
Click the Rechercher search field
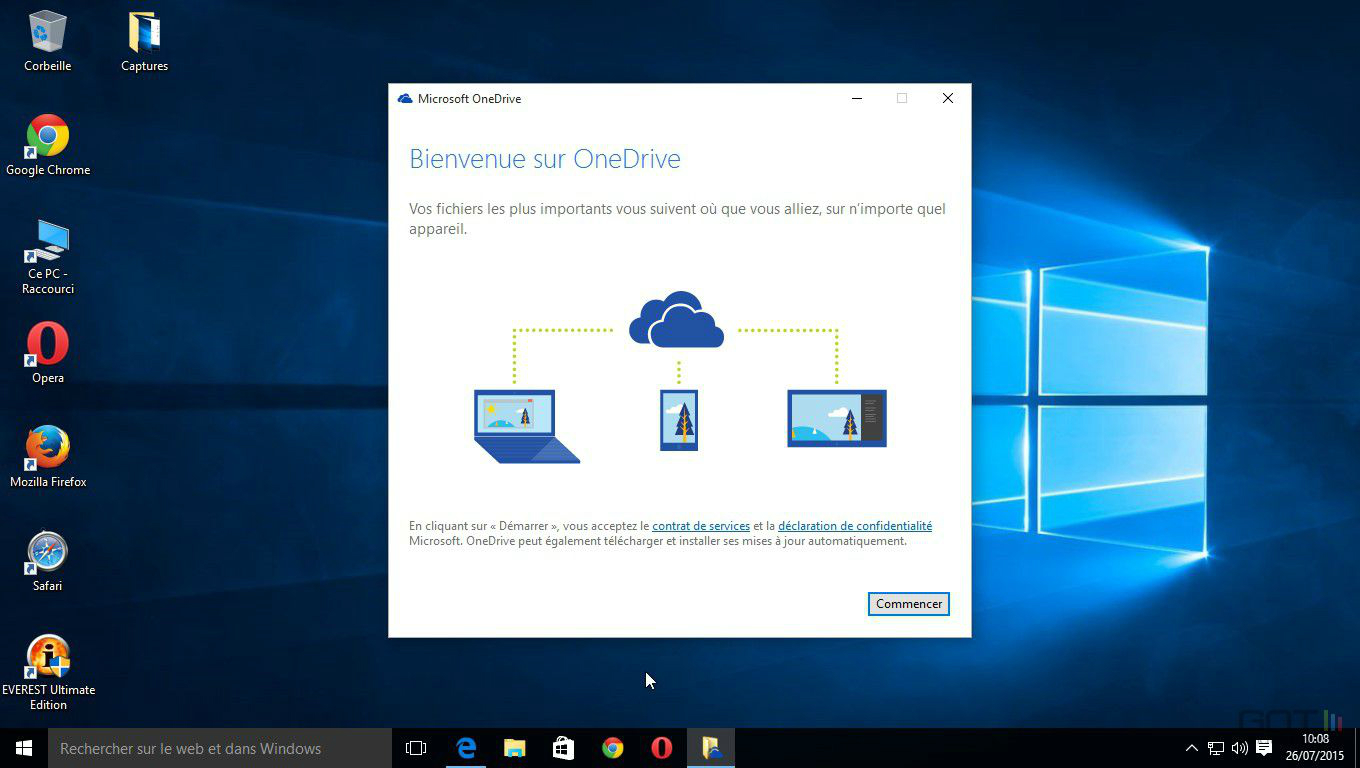point(200,748)
